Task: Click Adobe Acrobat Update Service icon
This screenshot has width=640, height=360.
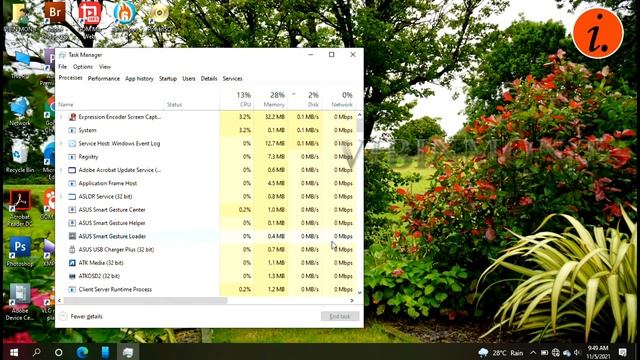Action: pyautogui.click(x=72, y=170)
